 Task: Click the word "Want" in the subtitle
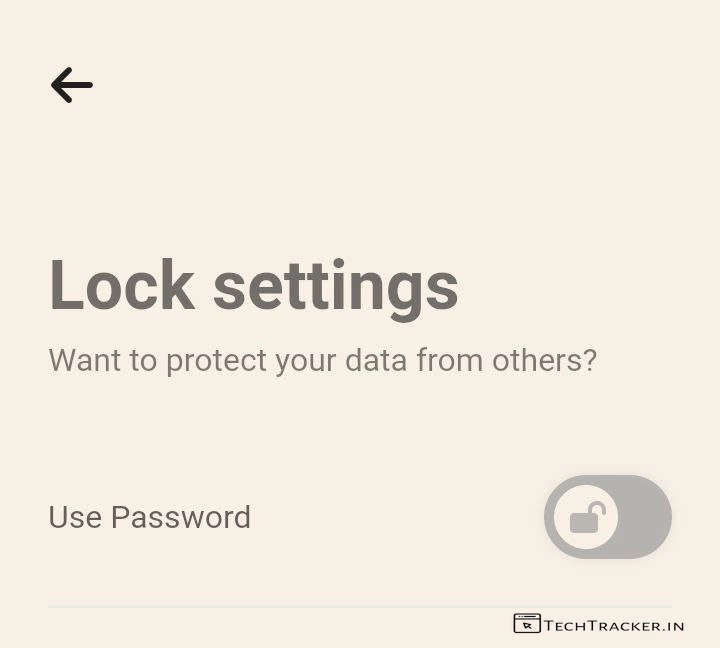pos(85,360)
